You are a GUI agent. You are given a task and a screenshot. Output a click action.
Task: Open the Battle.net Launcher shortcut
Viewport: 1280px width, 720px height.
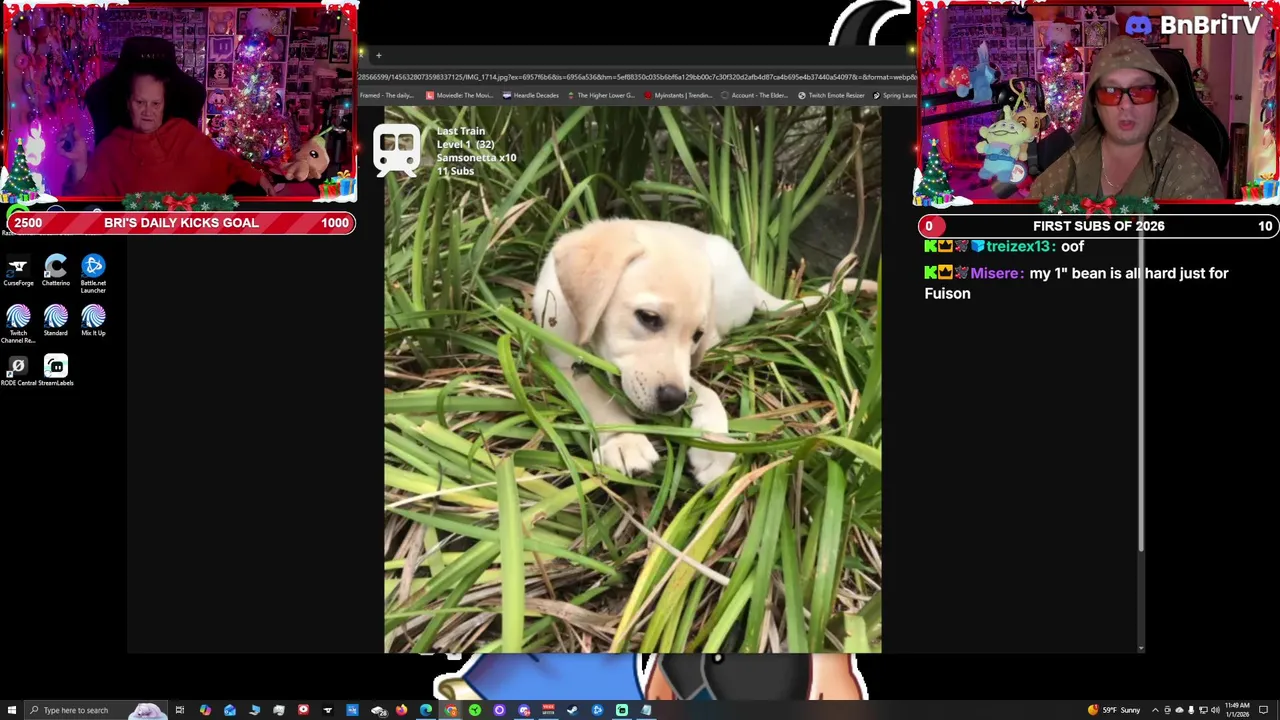[x=93, y=273]
